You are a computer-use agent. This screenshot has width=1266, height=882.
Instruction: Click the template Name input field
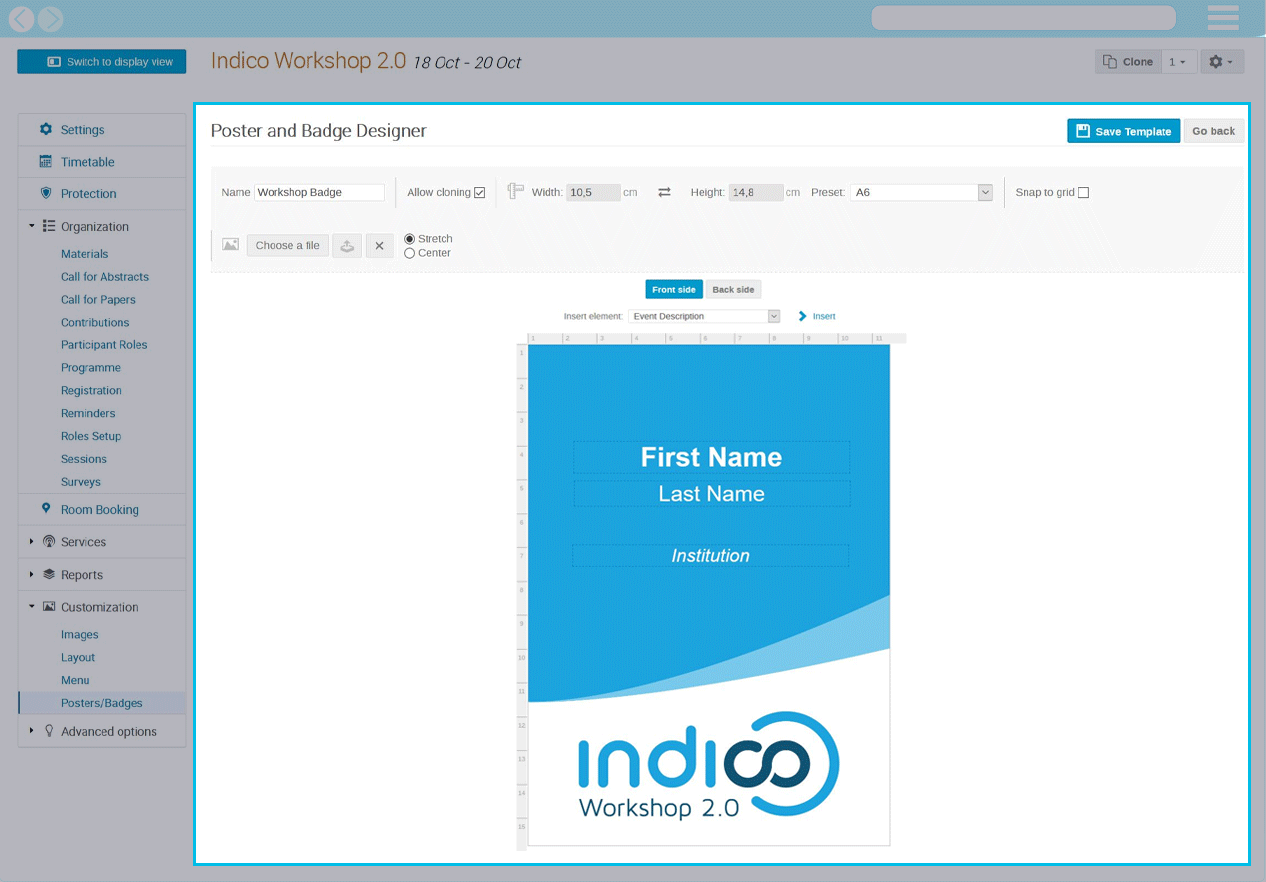319,192
